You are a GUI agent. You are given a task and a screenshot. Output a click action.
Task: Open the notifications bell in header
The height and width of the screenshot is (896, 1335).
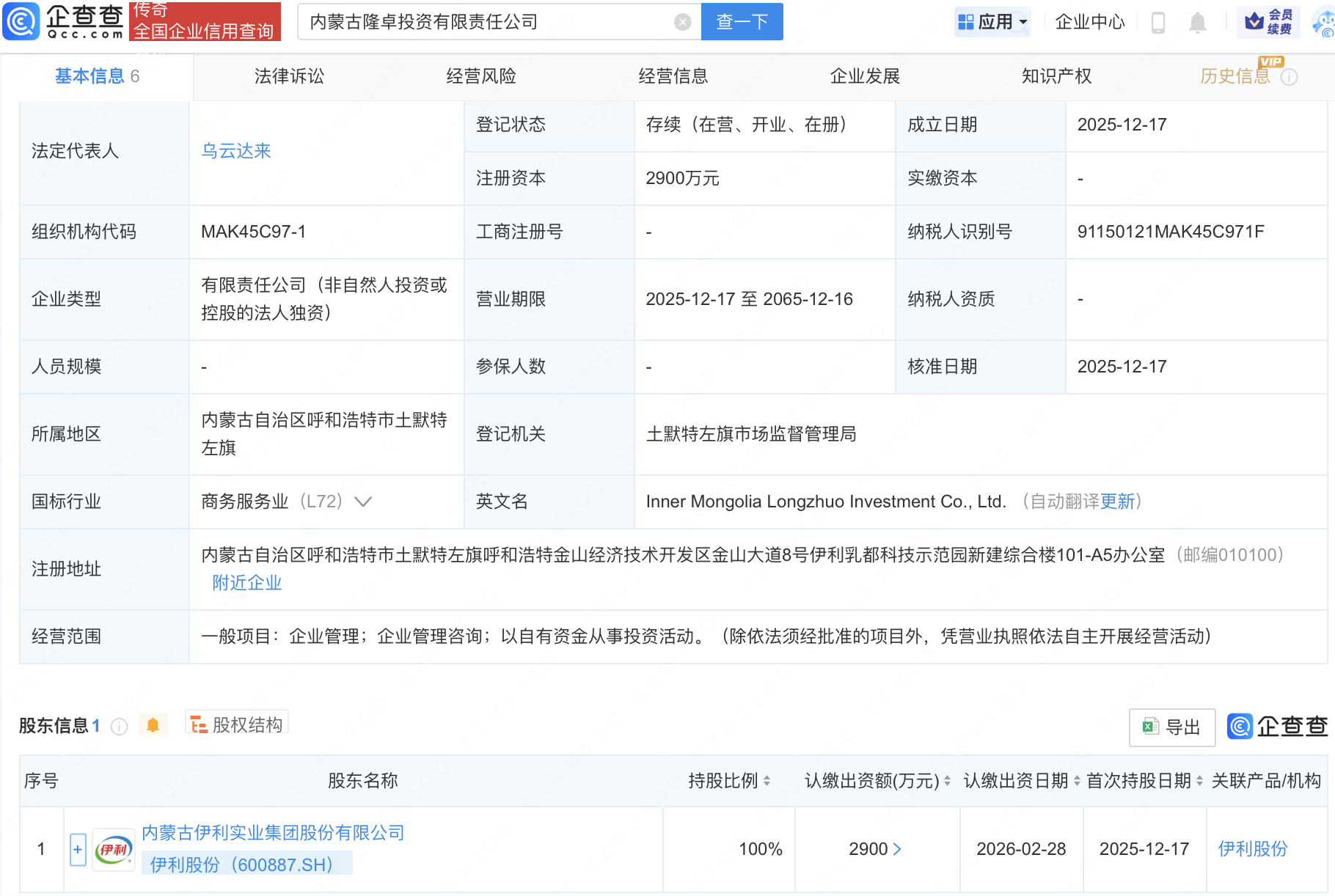pyautogui.click(x=1197, y=23)
